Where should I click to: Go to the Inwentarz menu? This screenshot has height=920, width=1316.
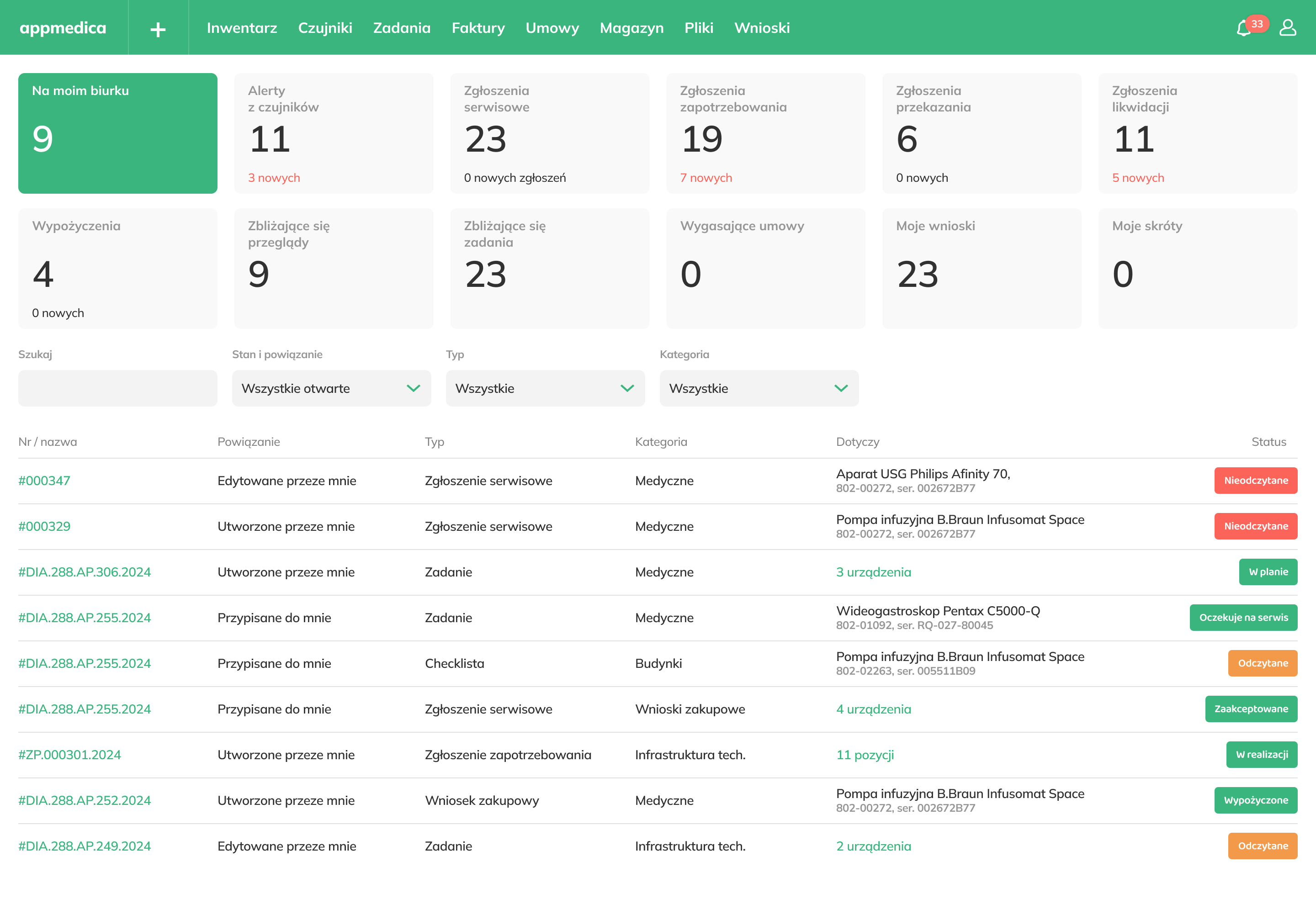pyautogui.click(x=241, y=27)
